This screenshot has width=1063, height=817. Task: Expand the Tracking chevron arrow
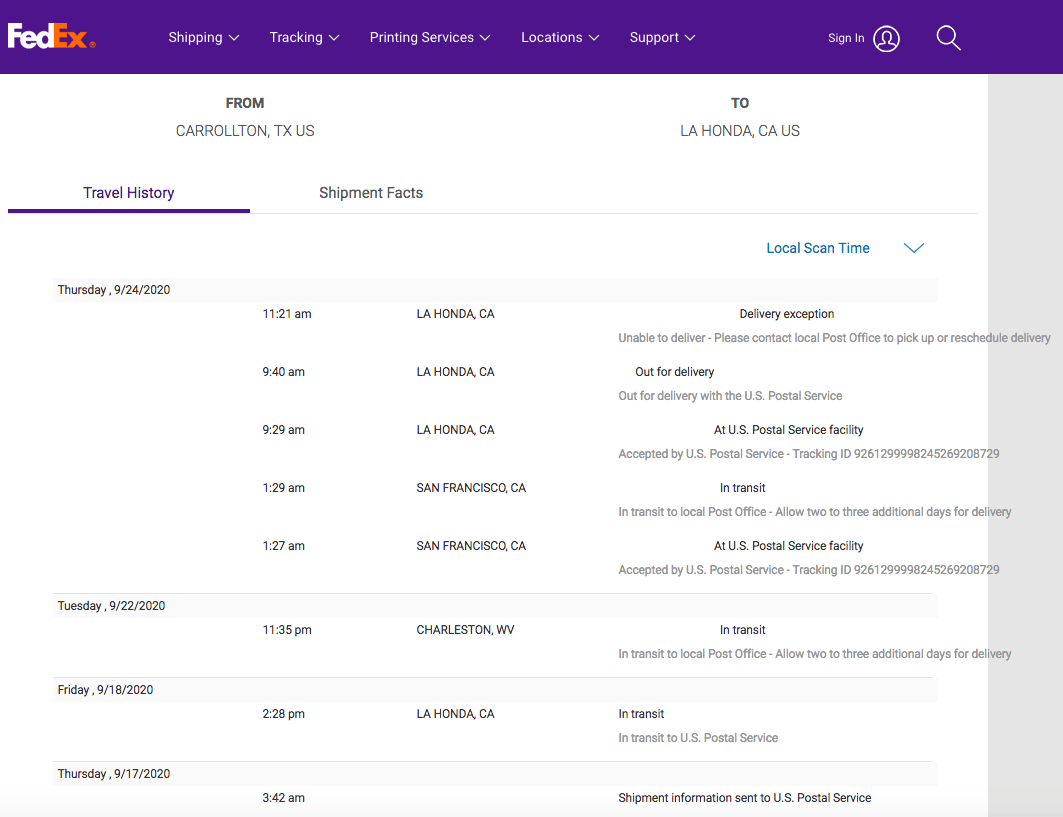click(x=334, y=38)
